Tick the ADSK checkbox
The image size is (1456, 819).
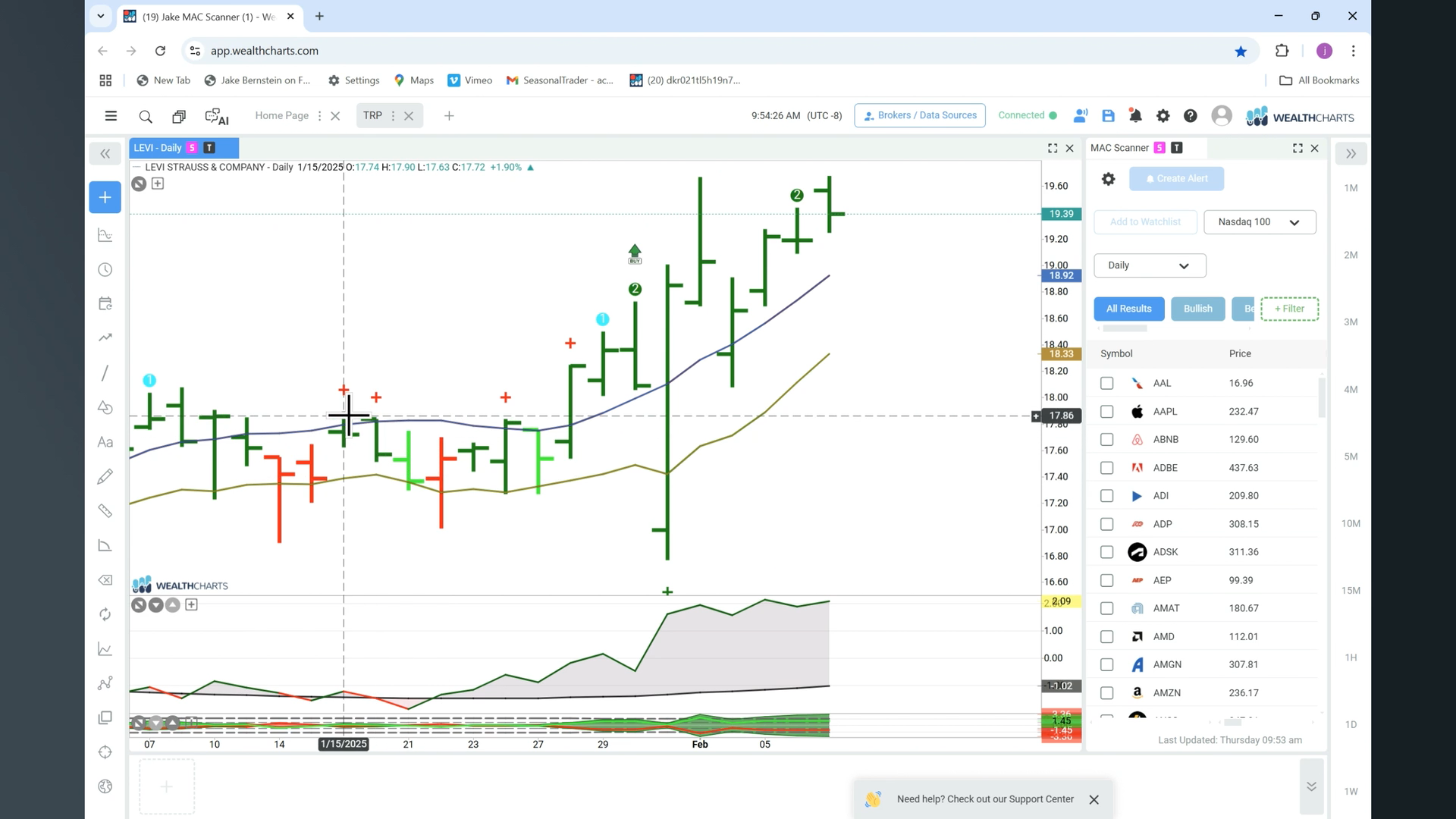pos(1106,552)
